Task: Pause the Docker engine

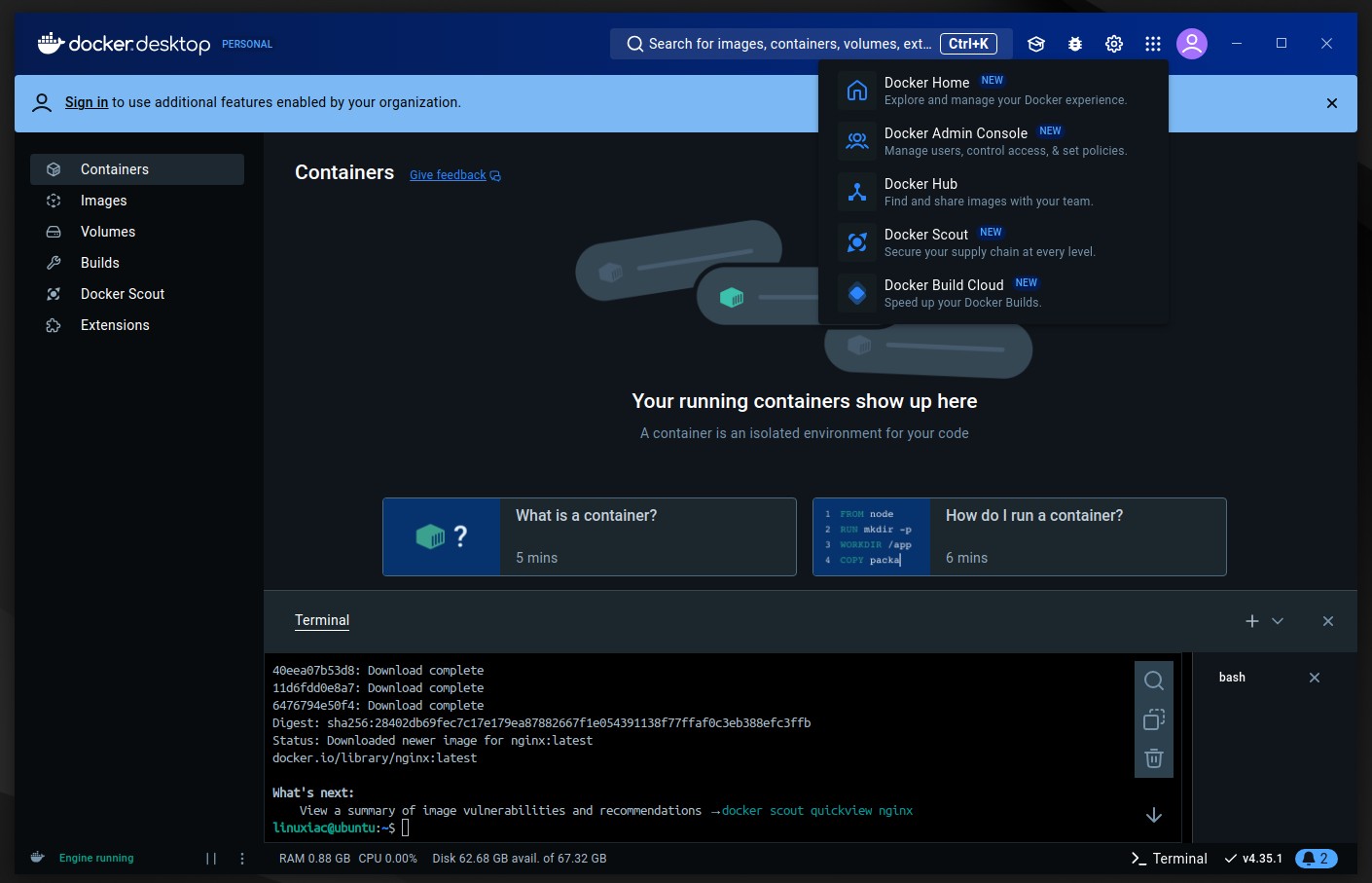Action: tap(211, 859)
